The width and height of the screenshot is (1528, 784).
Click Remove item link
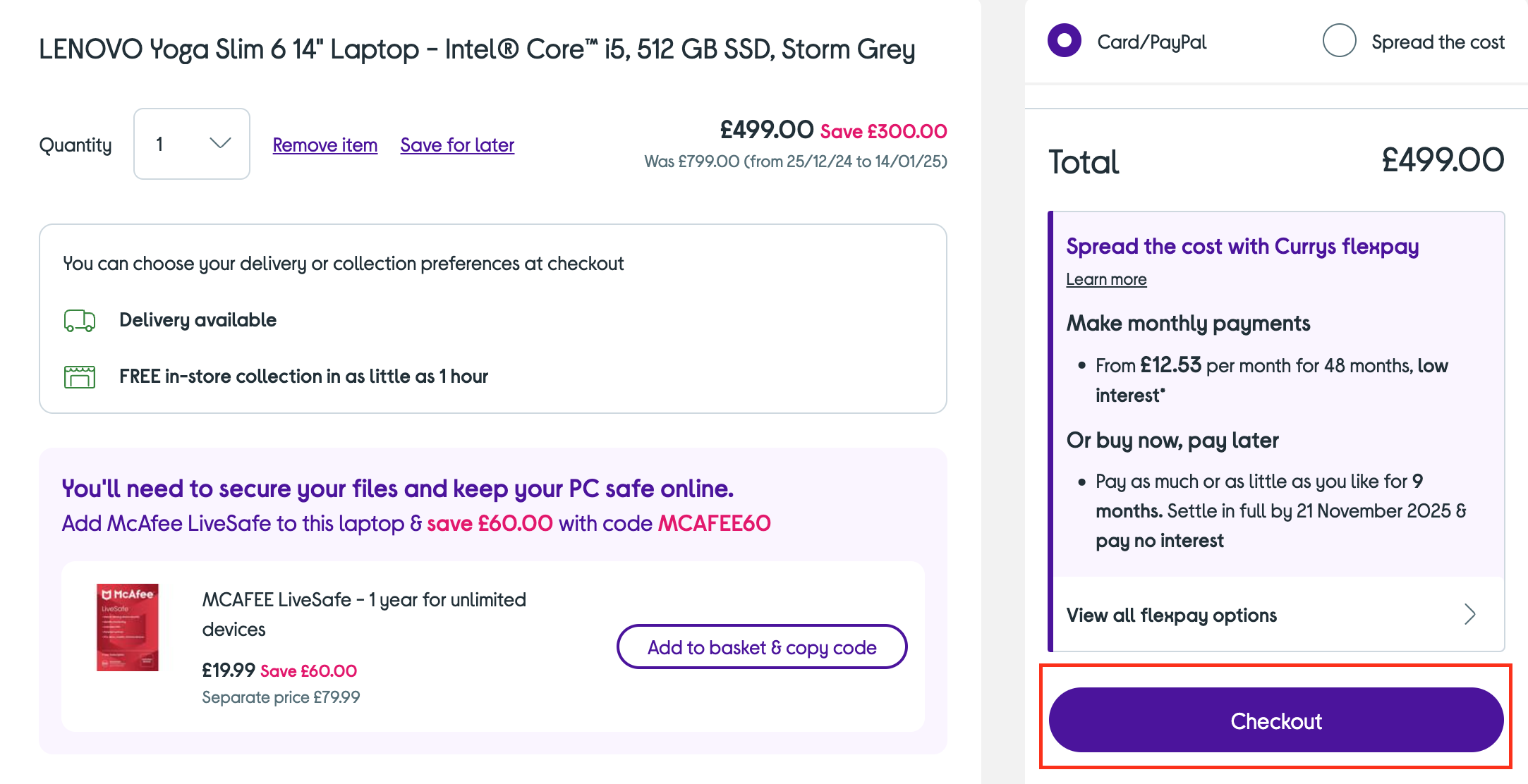click(x=325, y=145)
